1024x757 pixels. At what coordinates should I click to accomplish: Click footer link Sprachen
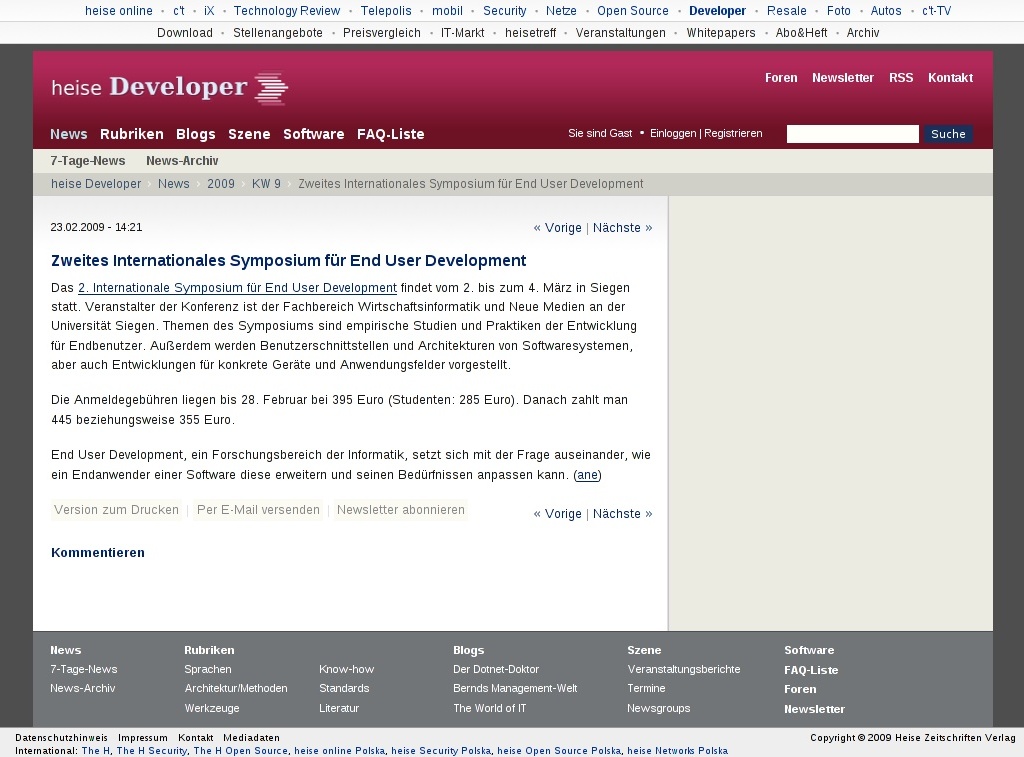[208, 669]
